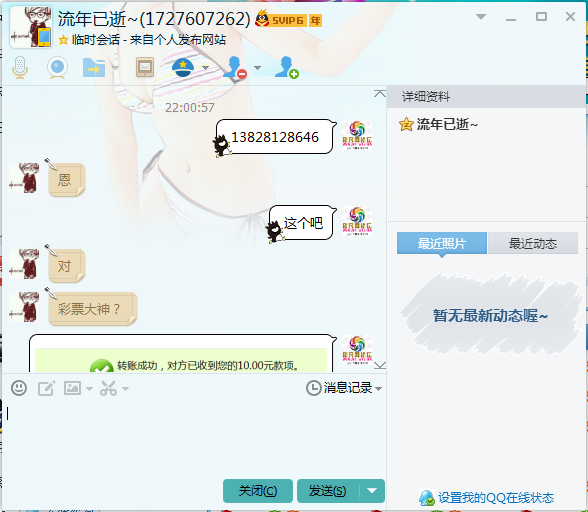This screenshot has height=512, width=588.
Task: Click the star icon beside 流年已逝~ in details
Action: click(x=406, y=124)
